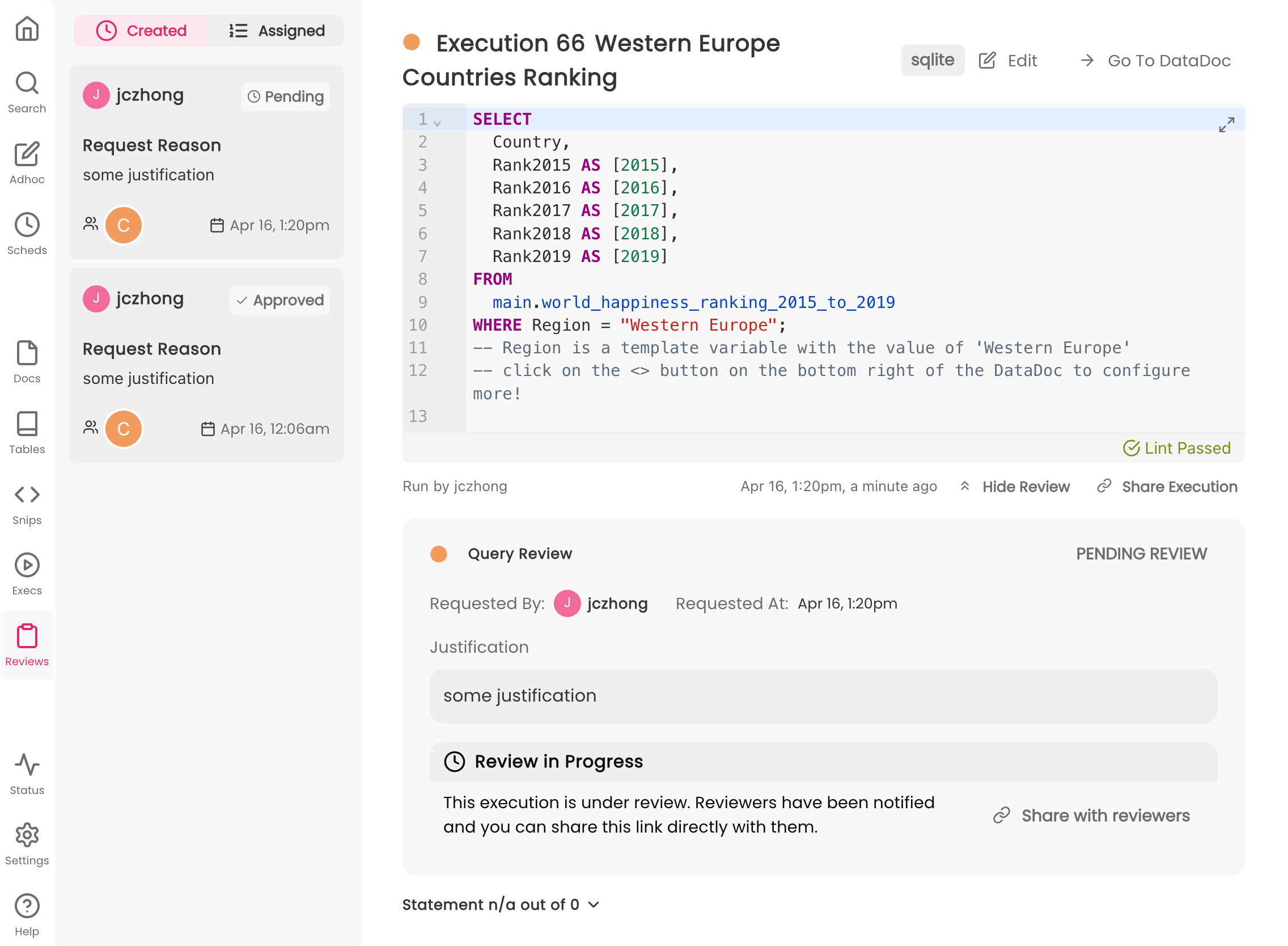Expand the query editor to fullscreen
This screenshot has width=1288, height=946.
pos(1226,125)
